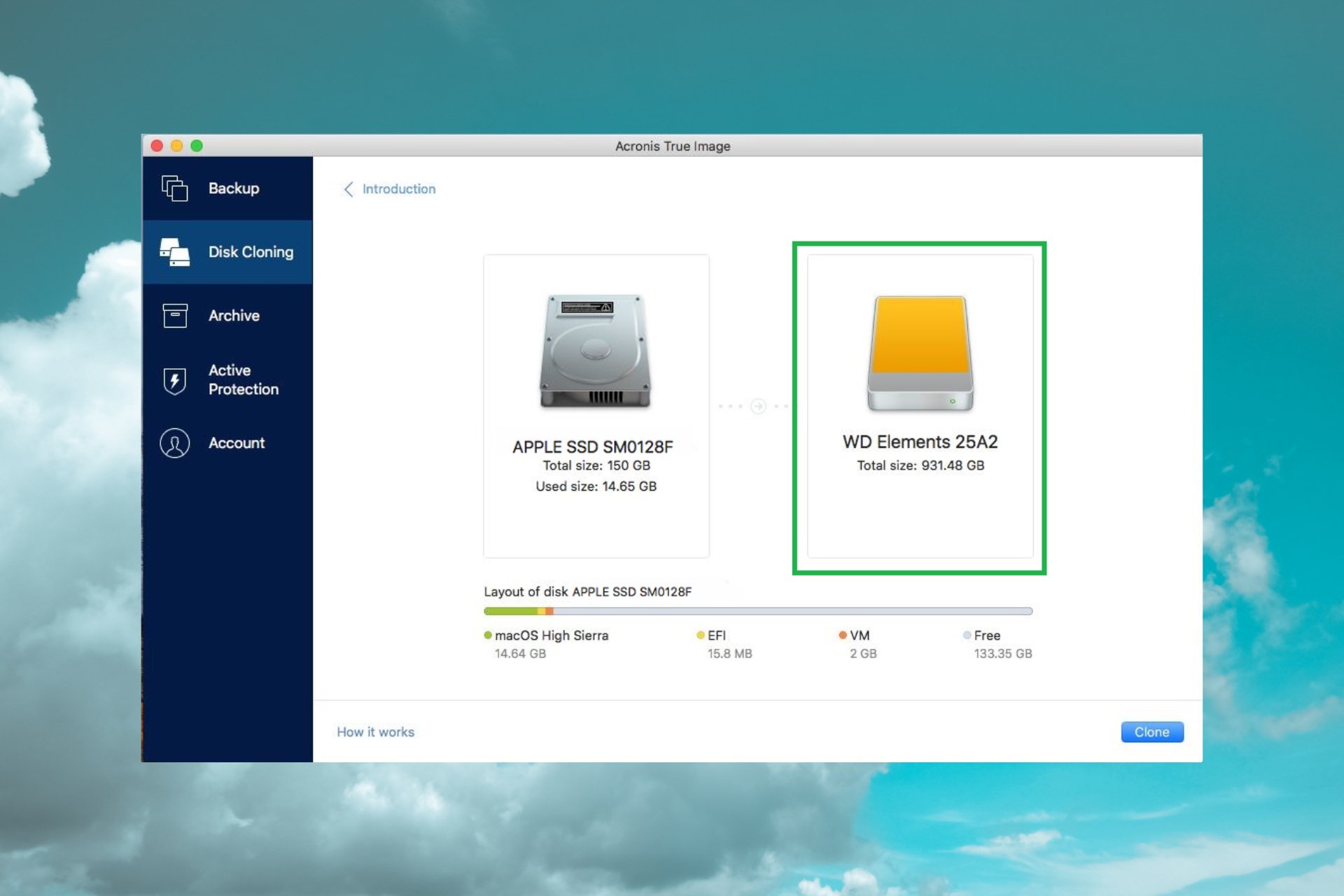The height and width of the screenshot is (896, 1344).
Task: Close the Acronis True Image window
Action: (x=157, y=146)
